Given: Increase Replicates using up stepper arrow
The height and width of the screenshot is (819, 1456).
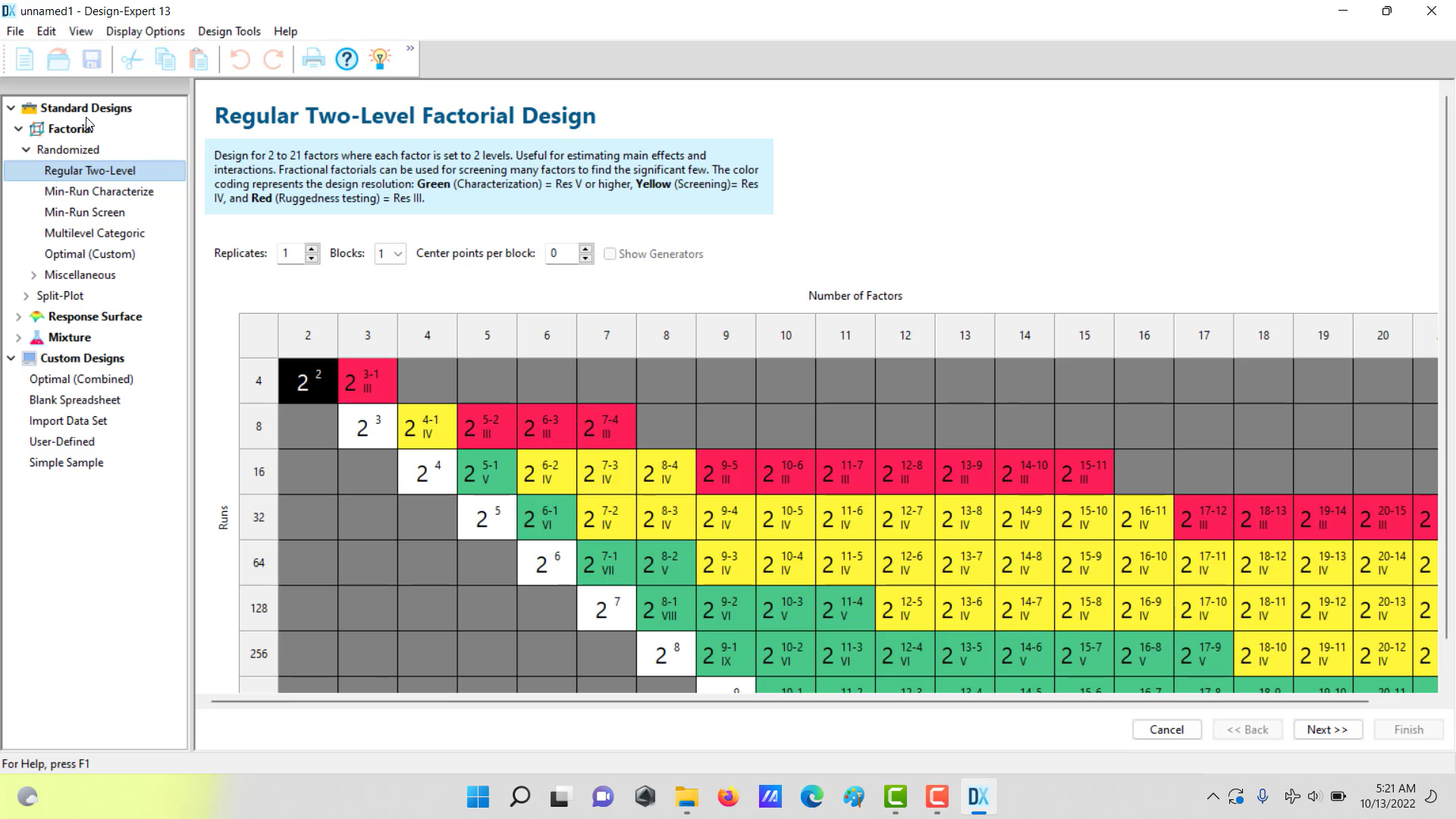Looking at the screenshot, I should point(312,248).
